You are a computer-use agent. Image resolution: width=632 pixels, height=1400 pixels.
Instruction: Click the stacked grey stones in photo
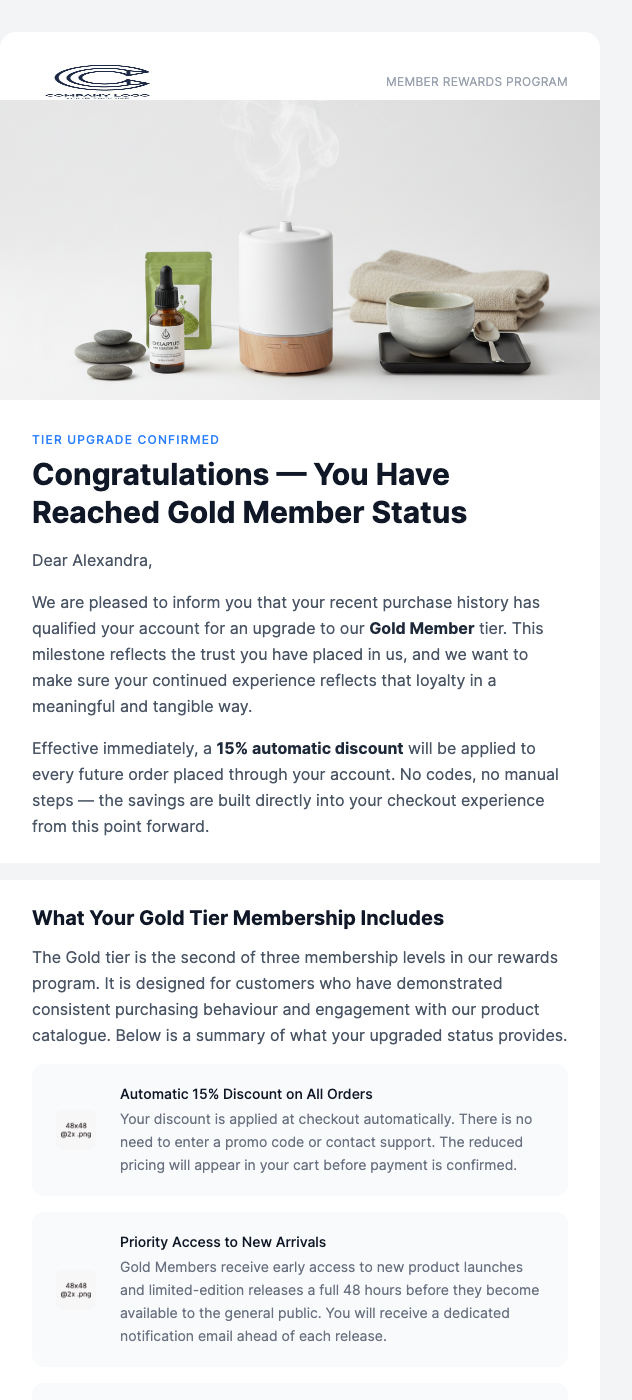coord(109,352)
